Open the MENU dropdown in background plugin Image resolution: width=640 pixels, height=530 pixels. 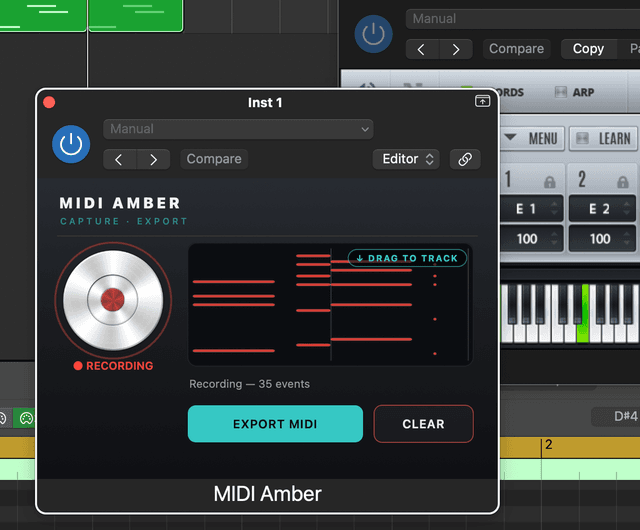[x=531, y=138]
